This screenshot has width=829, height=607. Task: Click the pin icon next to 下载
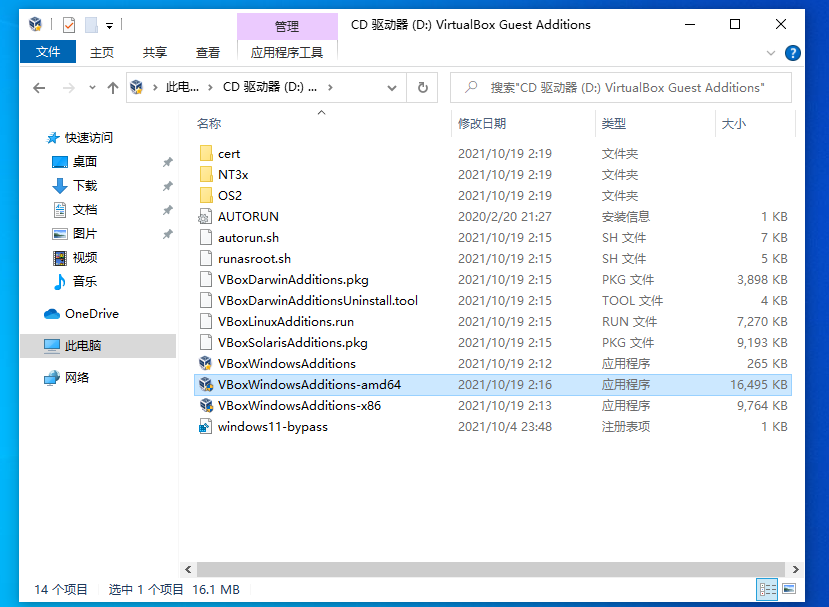pyautogui.click(x=168, y=186)
